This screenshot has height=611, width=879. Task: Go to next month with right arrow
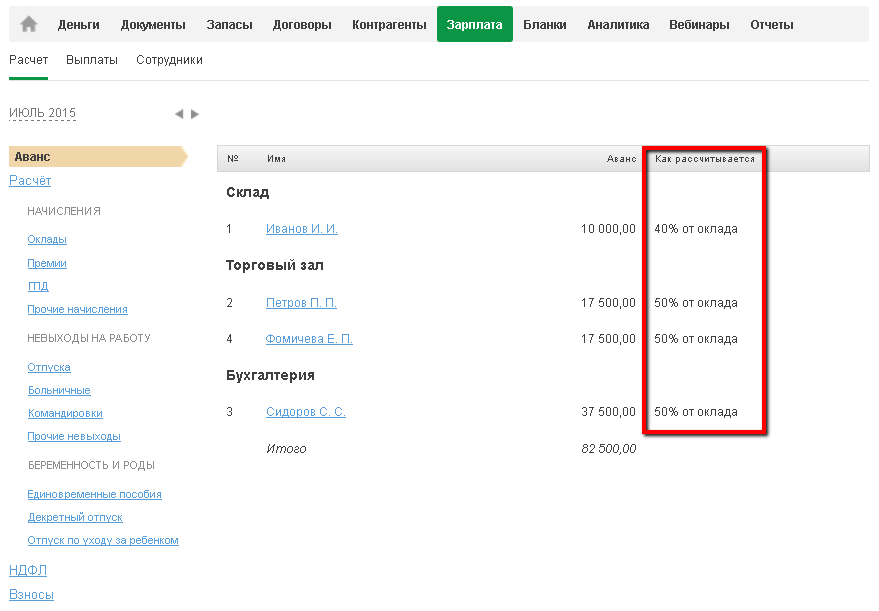[195, 114]
